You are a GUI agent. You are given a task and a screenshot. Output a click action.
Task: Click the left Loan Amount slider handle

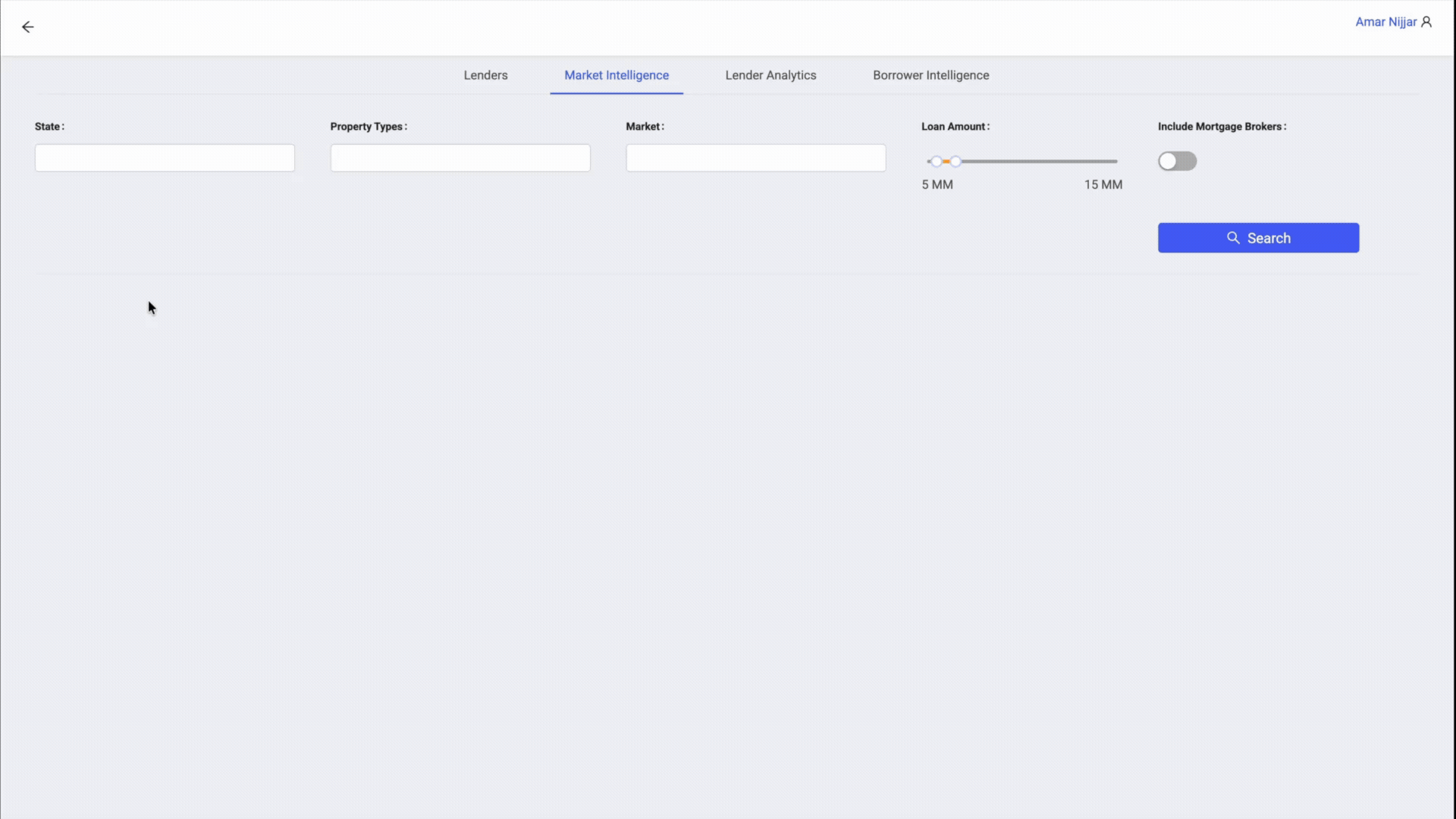(937, 162)
